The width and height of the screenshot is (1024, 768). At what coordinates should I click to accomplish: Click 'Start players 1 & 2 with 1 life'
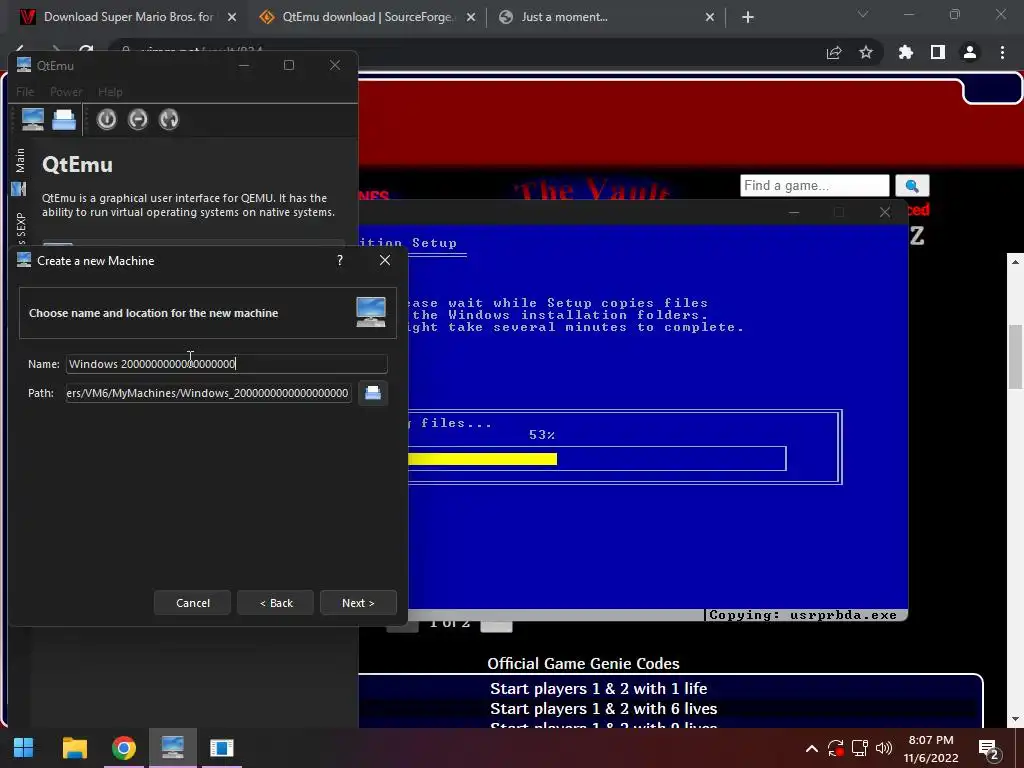tap(599, 688)
